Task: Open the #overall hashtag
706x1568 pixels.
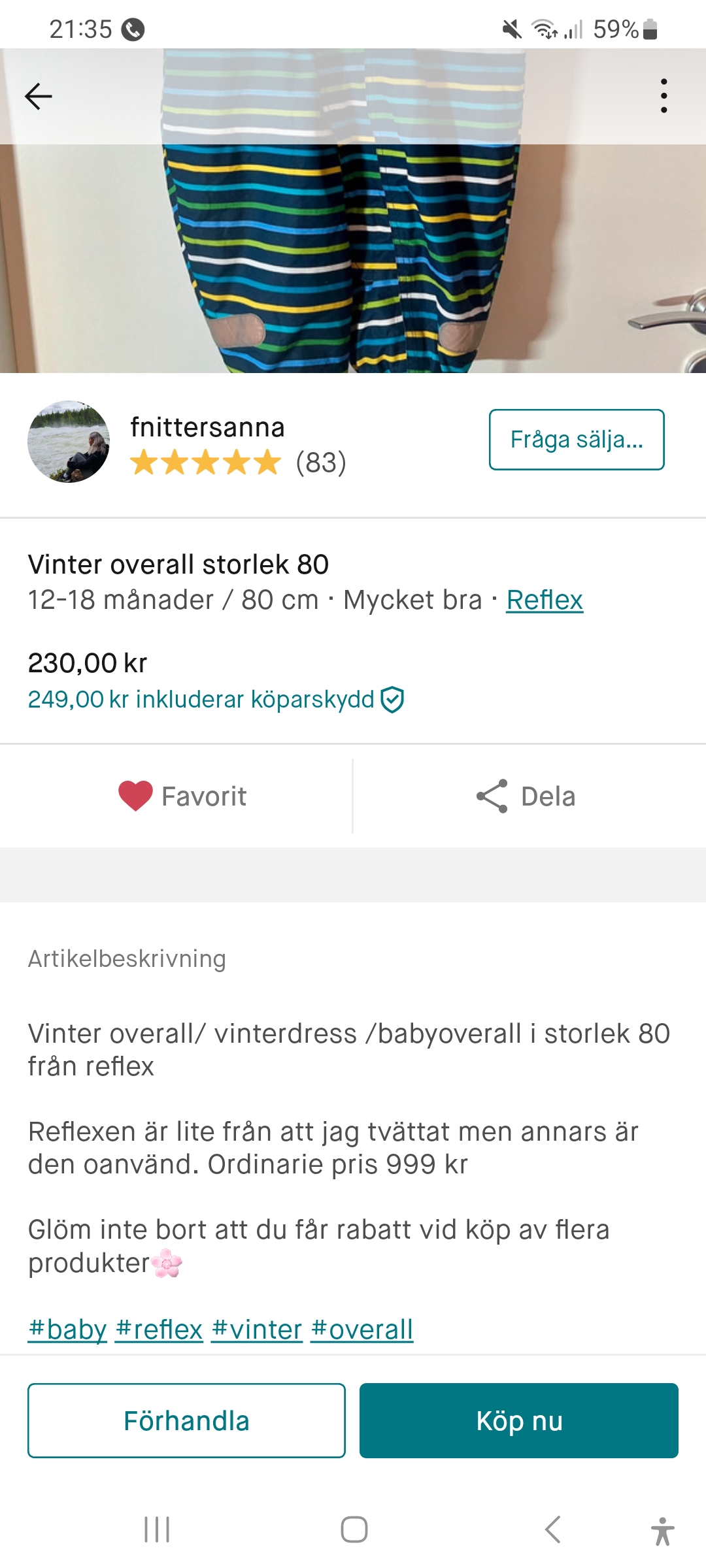Action: [361, 1330]
